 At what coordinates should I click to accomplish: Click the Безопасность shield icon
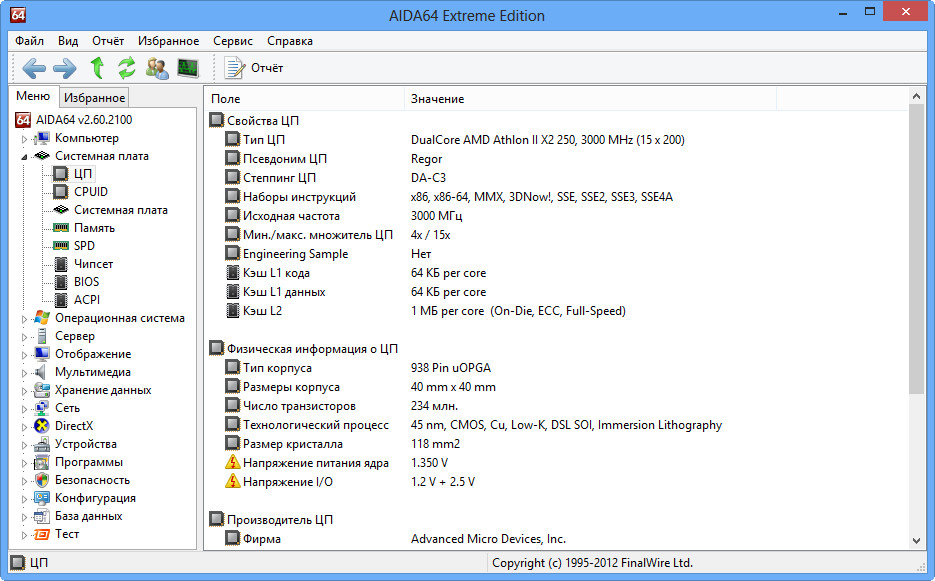click(42, 480)
